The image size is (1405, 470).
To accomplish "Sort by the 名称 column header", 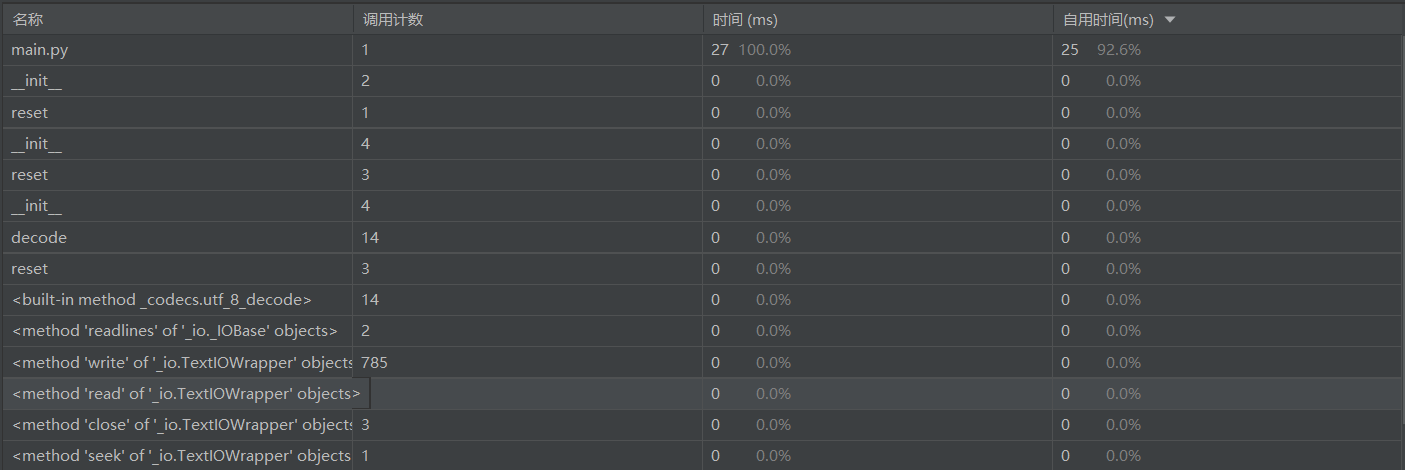I will [x=27, y=19].
